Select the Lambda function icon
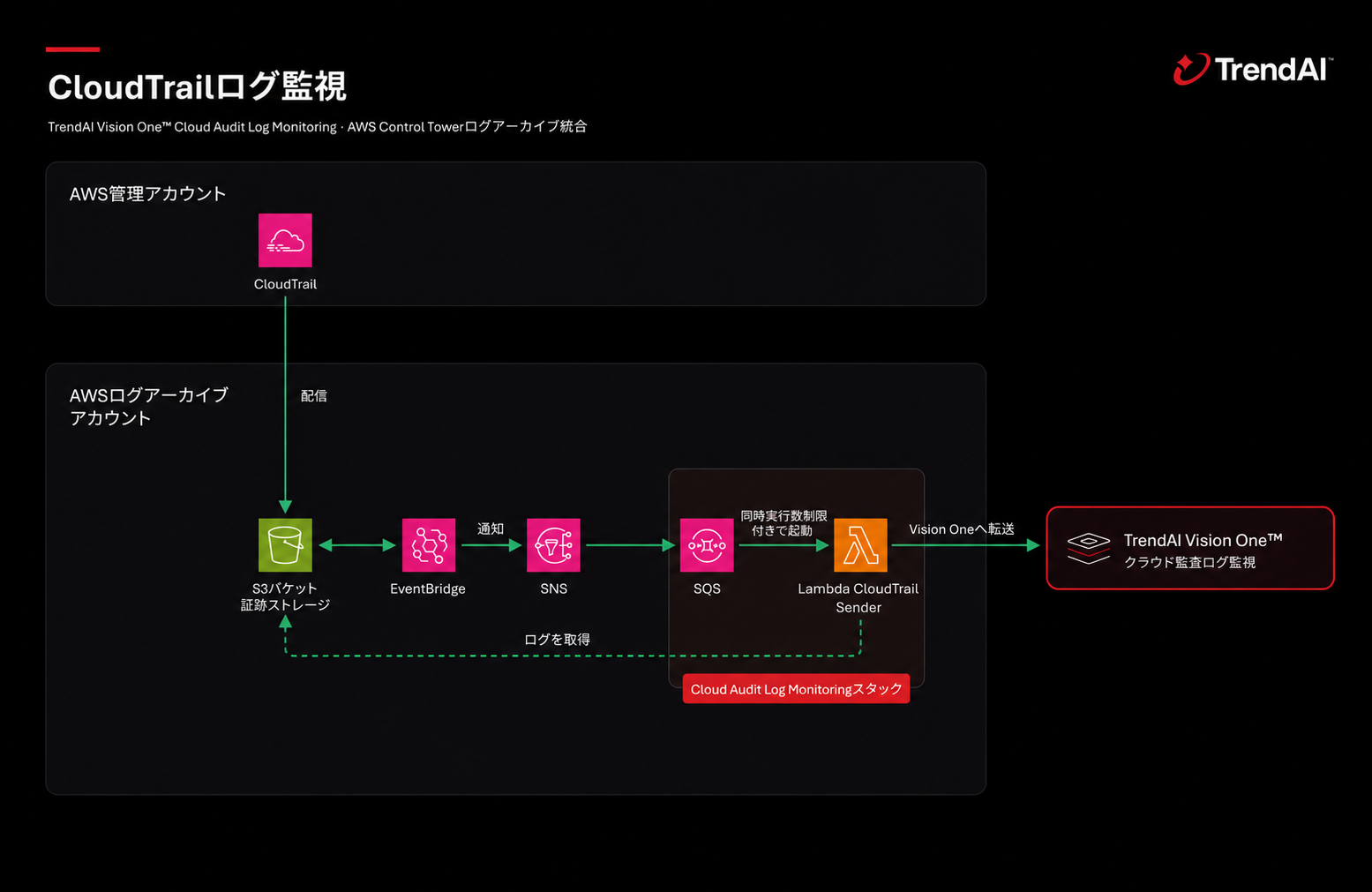This screenshot has height=892, width=1372. (860, 545)
